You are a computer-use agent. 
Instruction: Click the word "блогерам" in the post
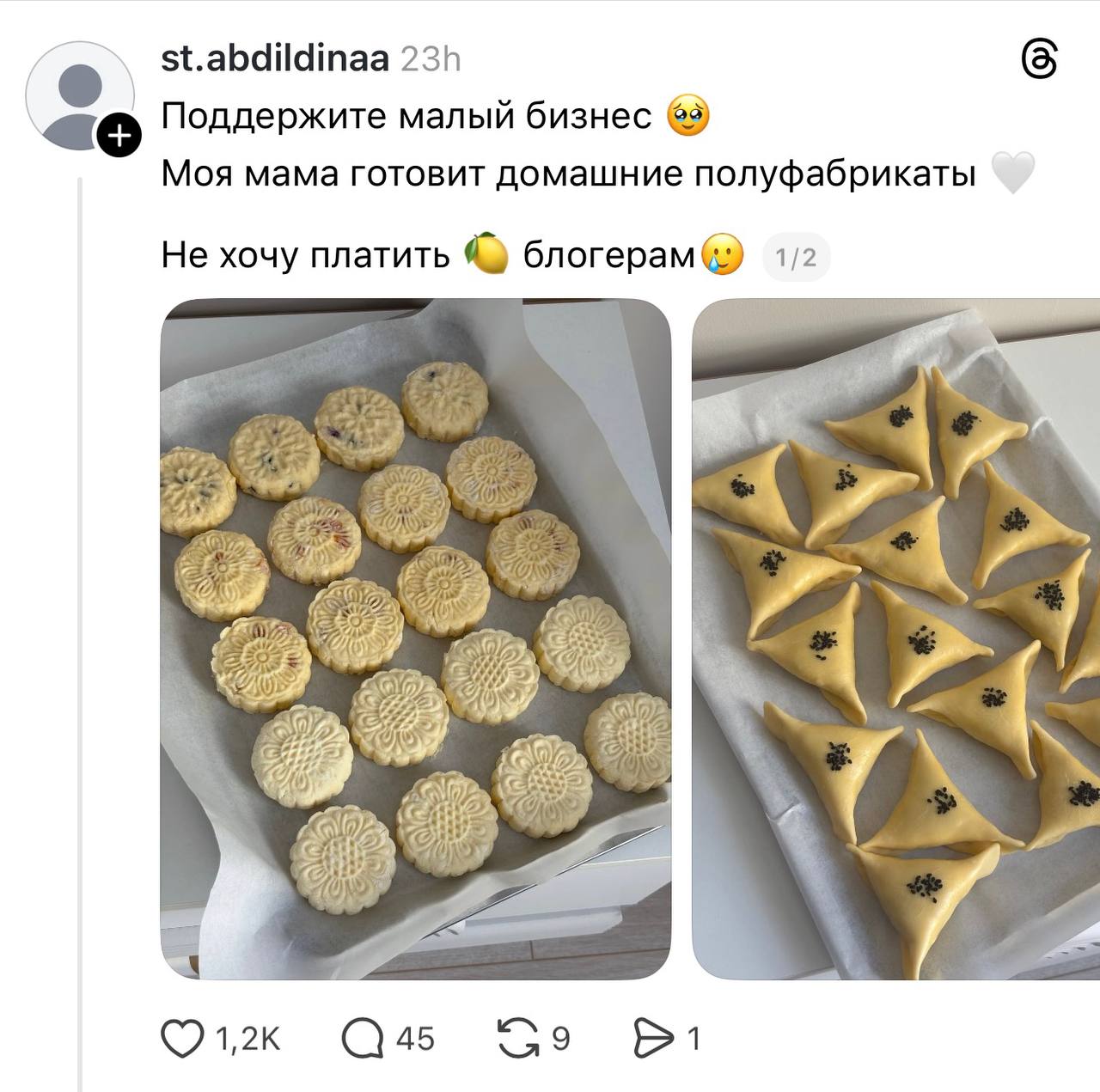pos(608,255)
